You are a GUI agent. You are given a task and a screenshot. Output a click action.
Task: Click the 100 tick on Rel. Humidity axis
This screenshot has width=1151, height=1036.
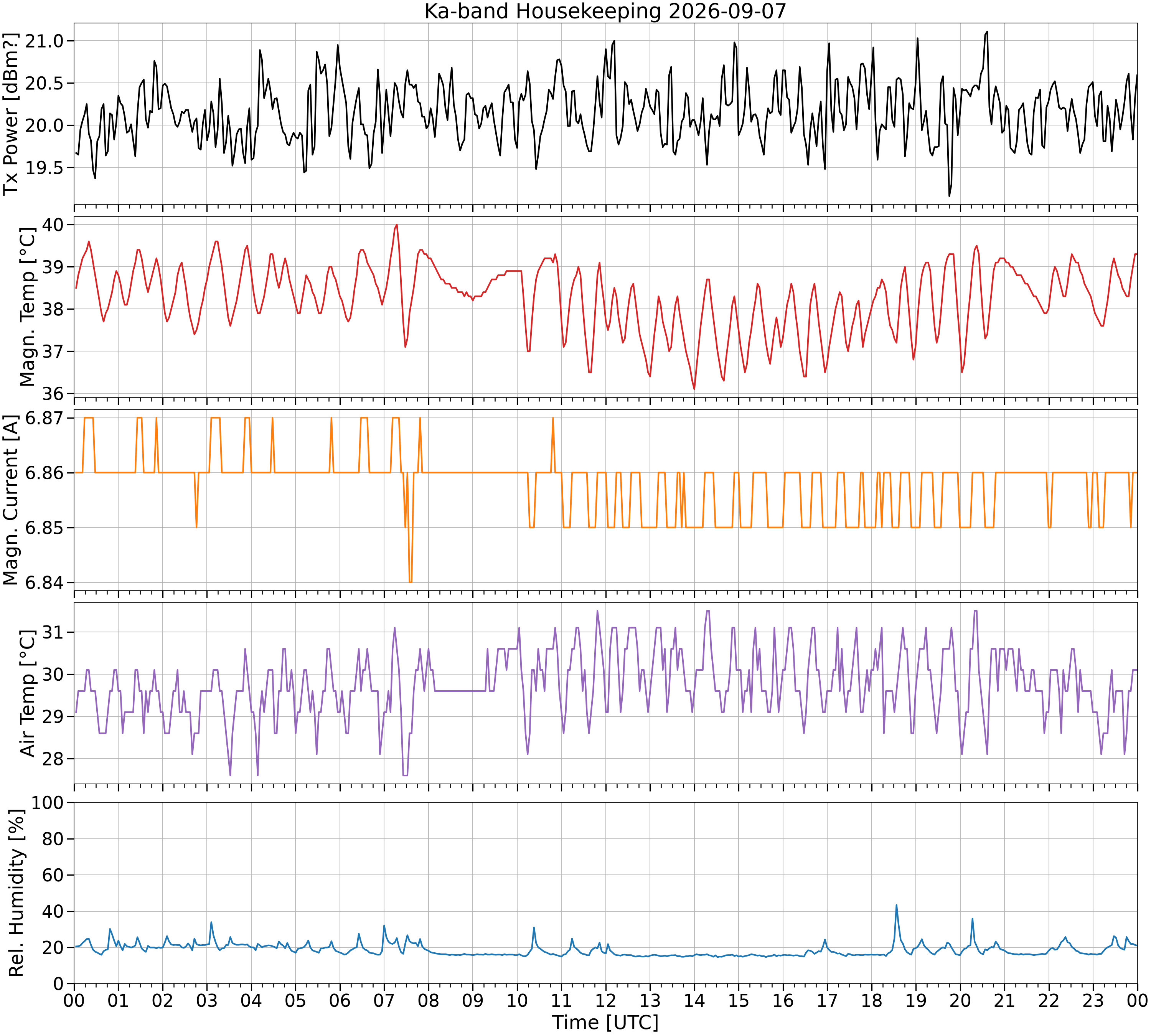[50, 803]
